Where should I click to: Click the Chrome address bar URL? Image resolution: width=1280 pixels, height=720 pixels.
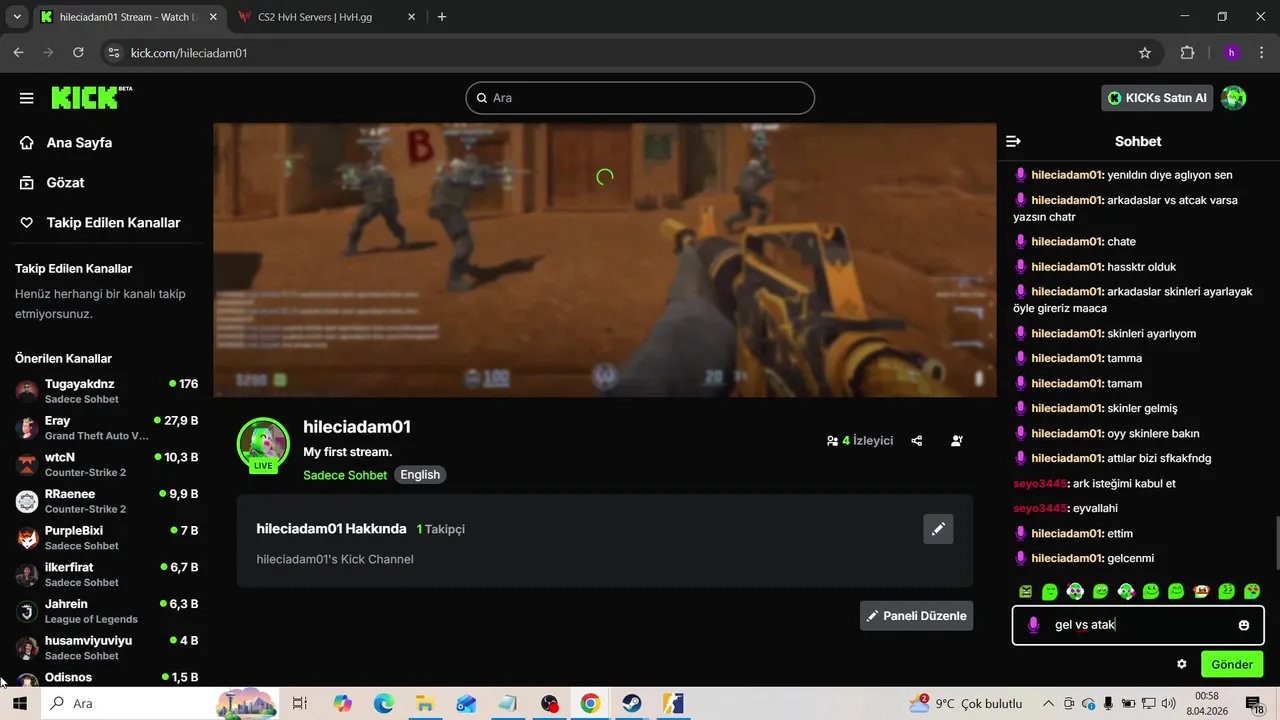pos(189,53)
